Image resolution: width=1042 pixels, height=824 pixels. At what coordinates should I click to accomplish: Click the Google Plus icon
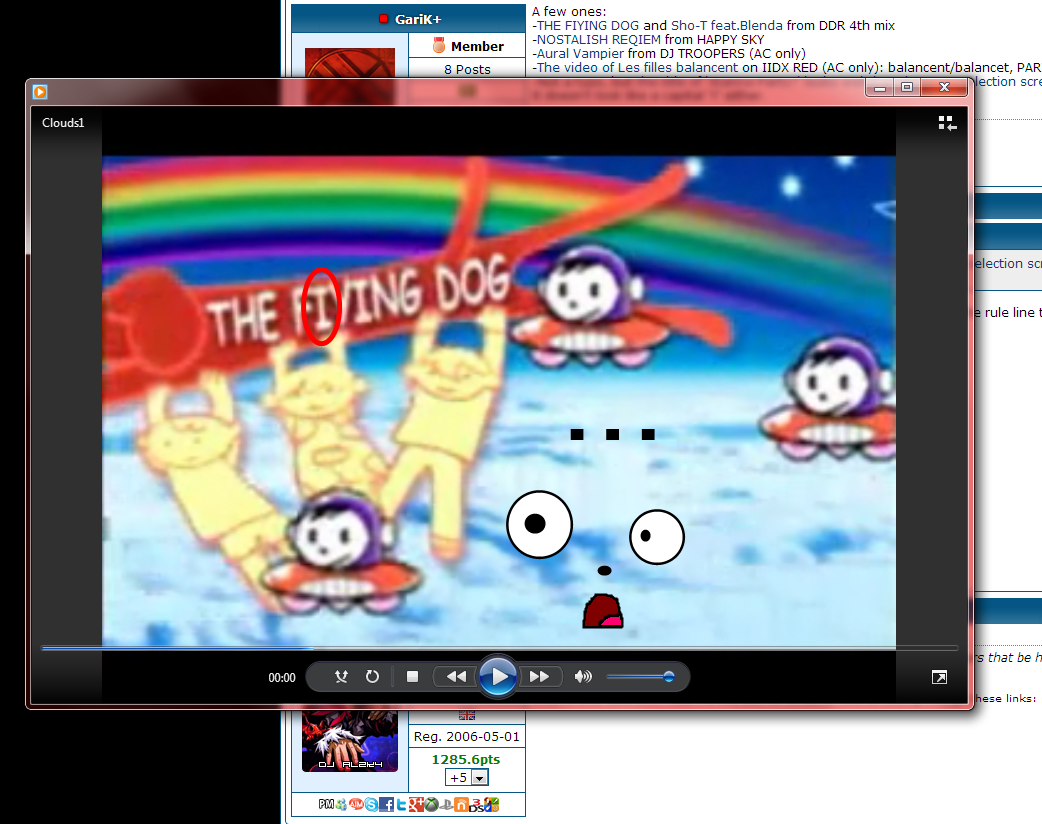tap(417, 805)
